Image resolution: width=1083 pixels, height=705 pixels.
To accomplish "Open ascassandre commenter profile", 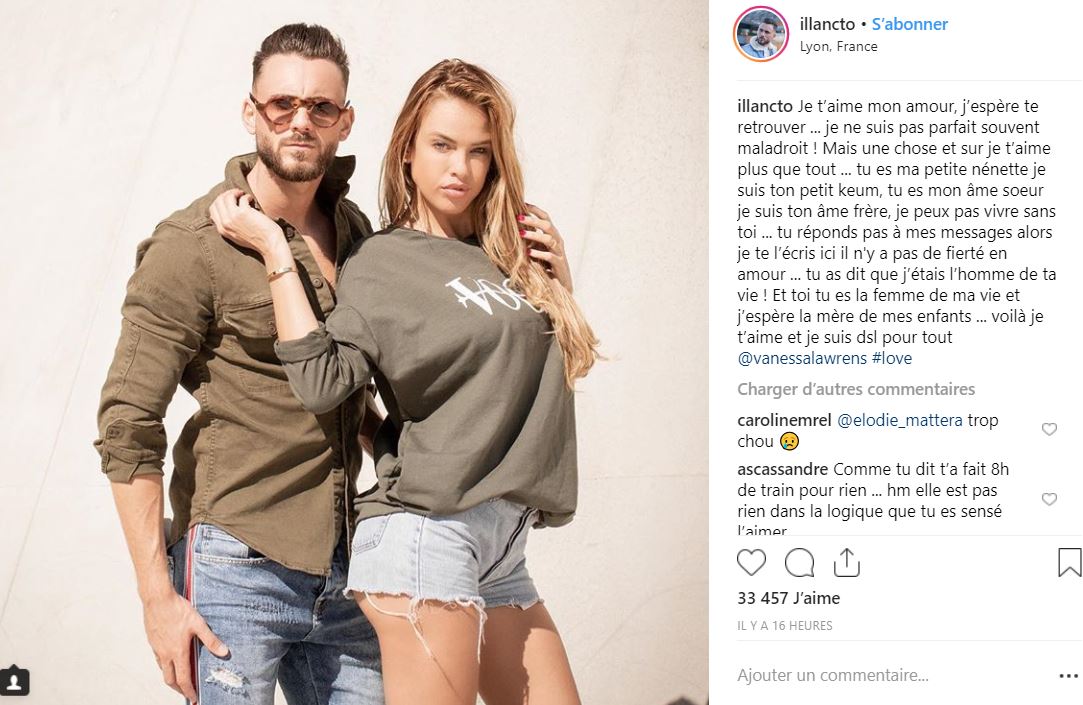I will [783, 470].
